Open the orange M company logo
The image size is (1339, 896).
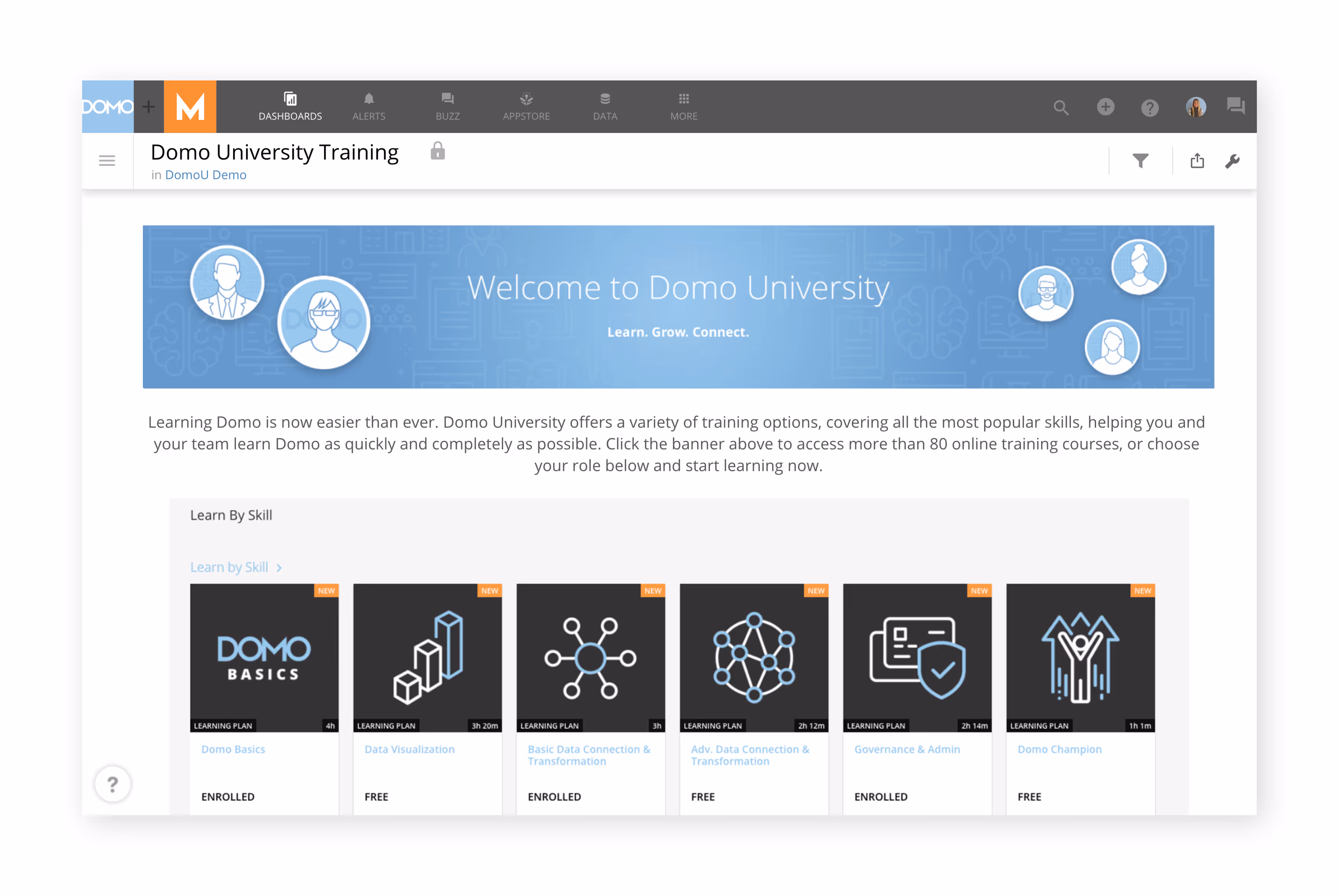point(190,107)
